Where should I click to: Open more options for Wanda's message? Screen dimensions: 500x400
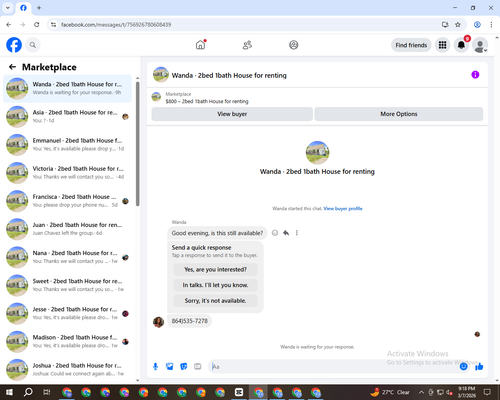[297, 233]
